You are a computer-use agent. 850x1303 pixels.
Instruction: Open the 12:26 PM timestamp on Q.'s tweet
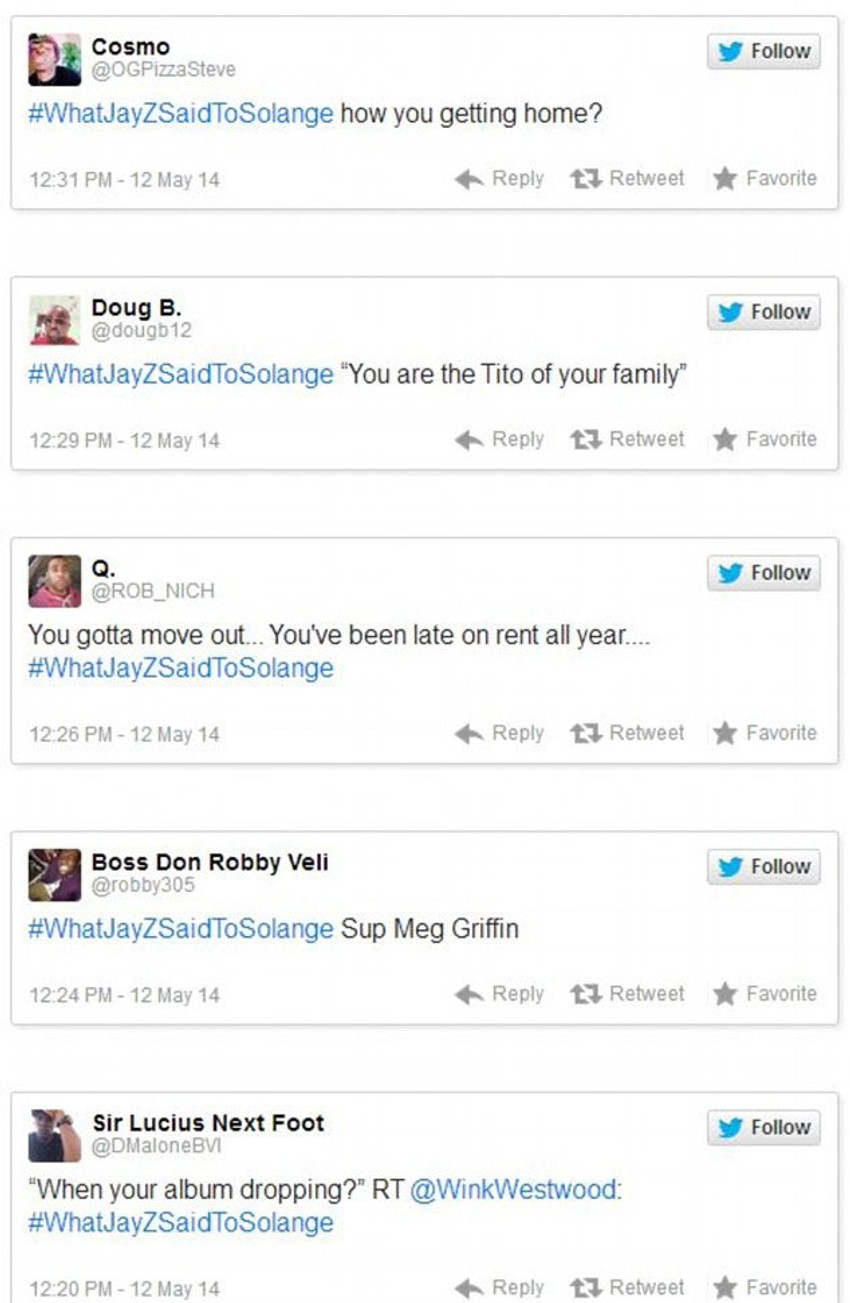pyautogui.click(x=124, y=734)
